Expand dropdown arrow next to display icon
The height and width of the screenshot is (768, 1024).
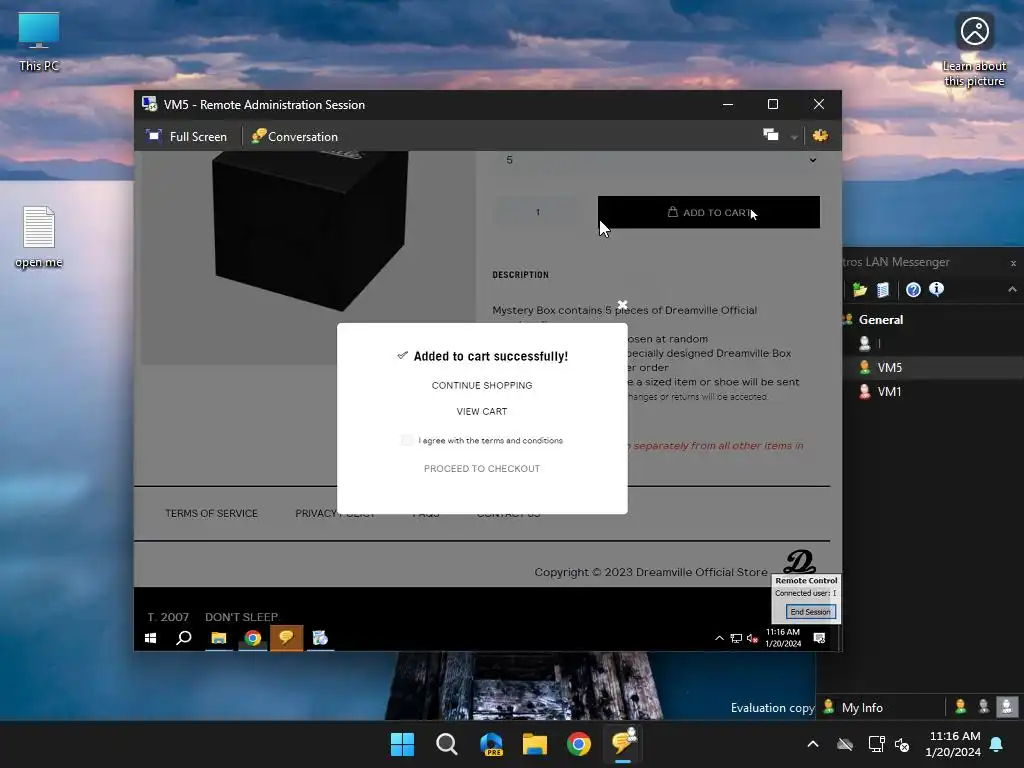coord(794,136)
